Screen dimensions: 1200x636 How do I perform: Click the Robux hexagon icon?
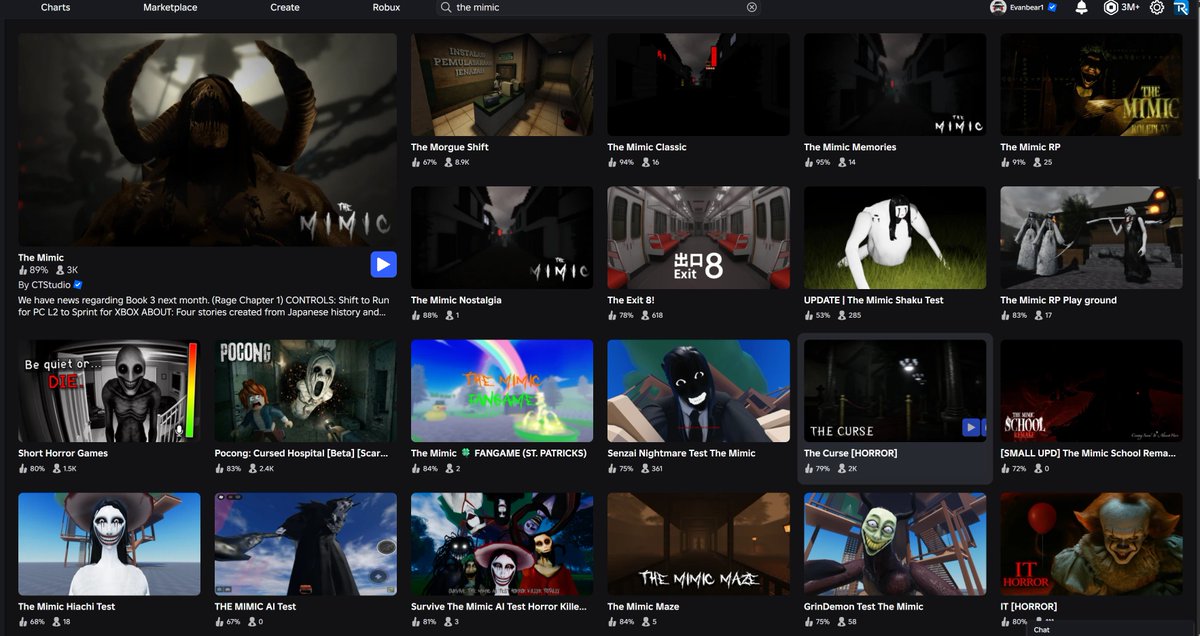(x=1110, y=8)
